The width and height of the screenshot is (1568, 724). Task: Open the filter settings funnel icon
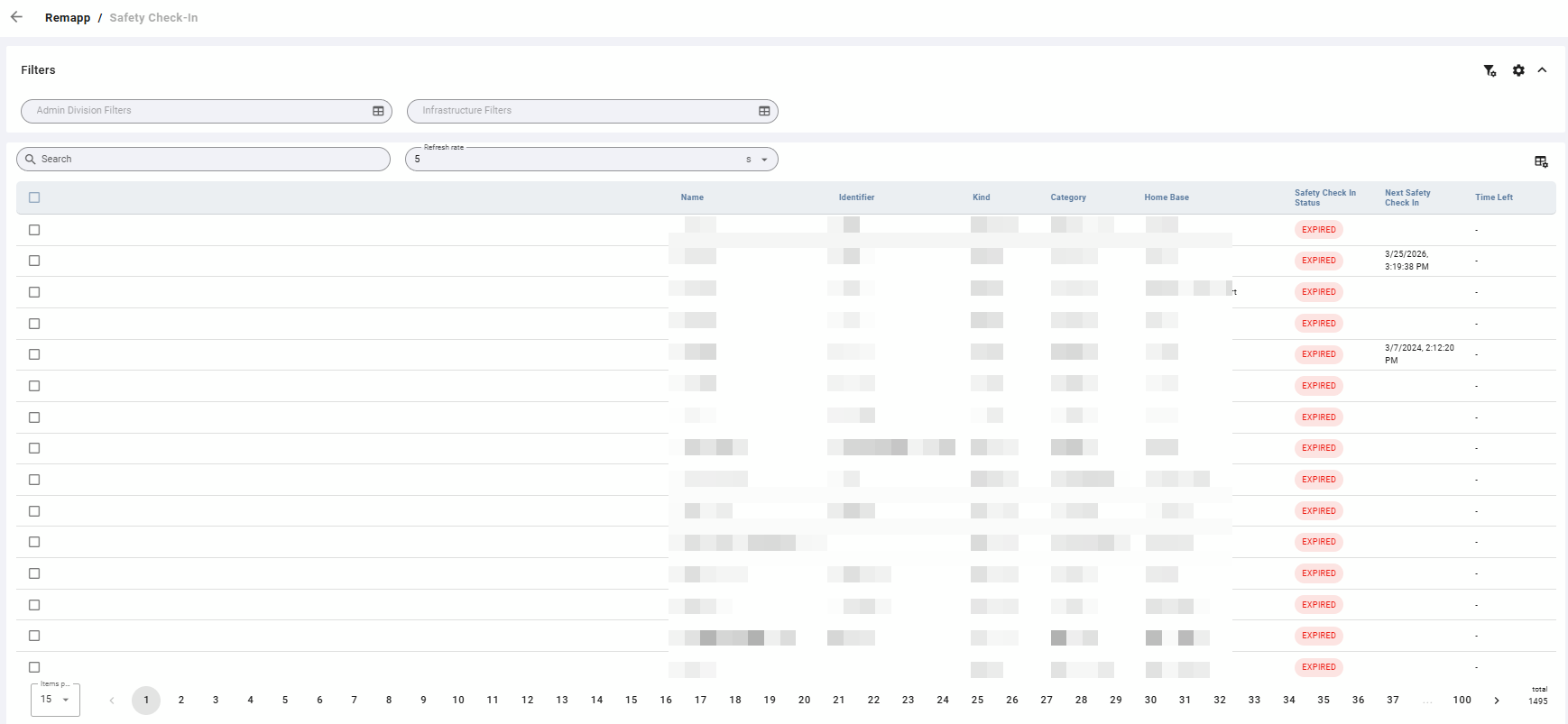1490,70
